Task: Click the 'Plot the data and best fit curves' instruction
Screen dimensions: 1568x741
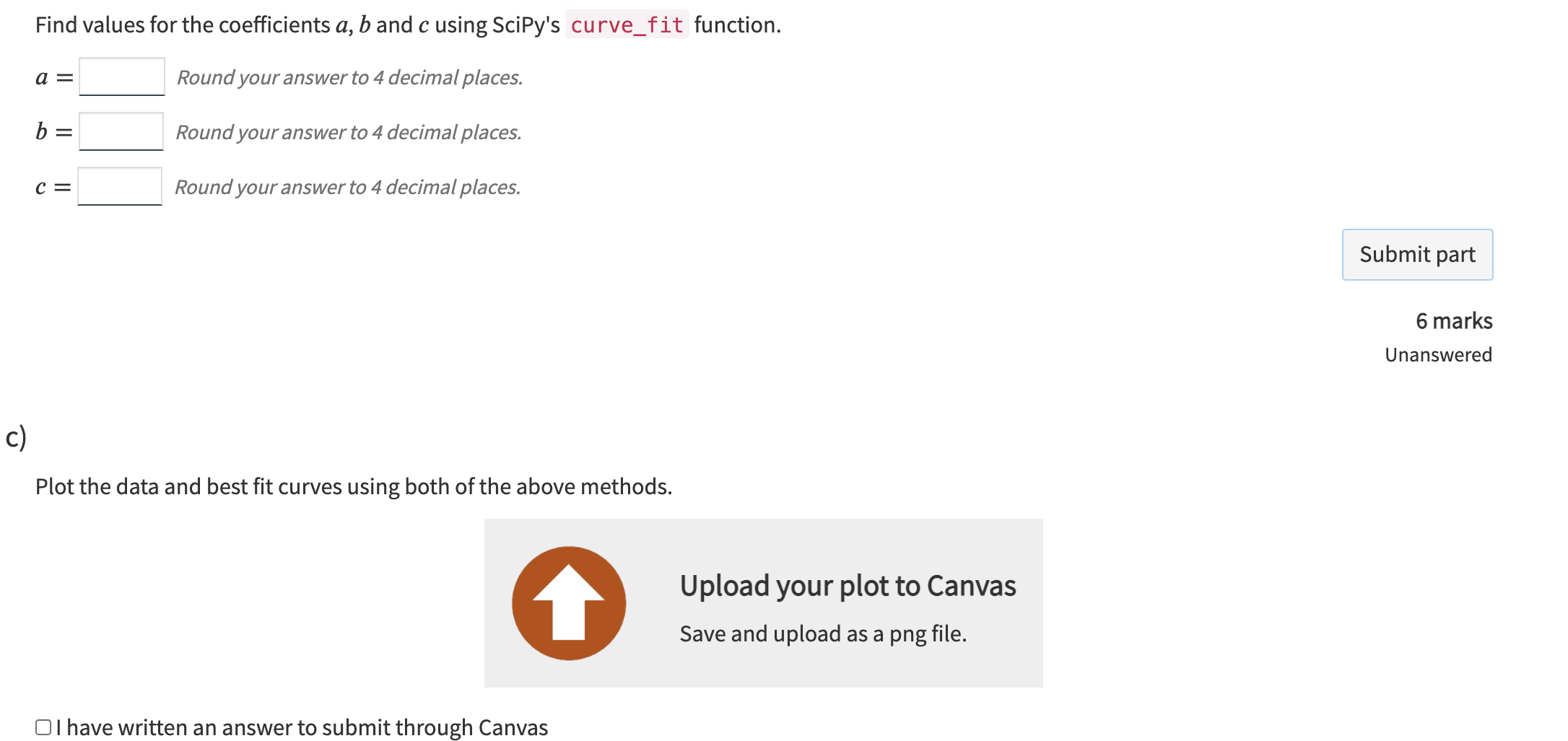Action: pyautogui.click(x=353, y=486)
